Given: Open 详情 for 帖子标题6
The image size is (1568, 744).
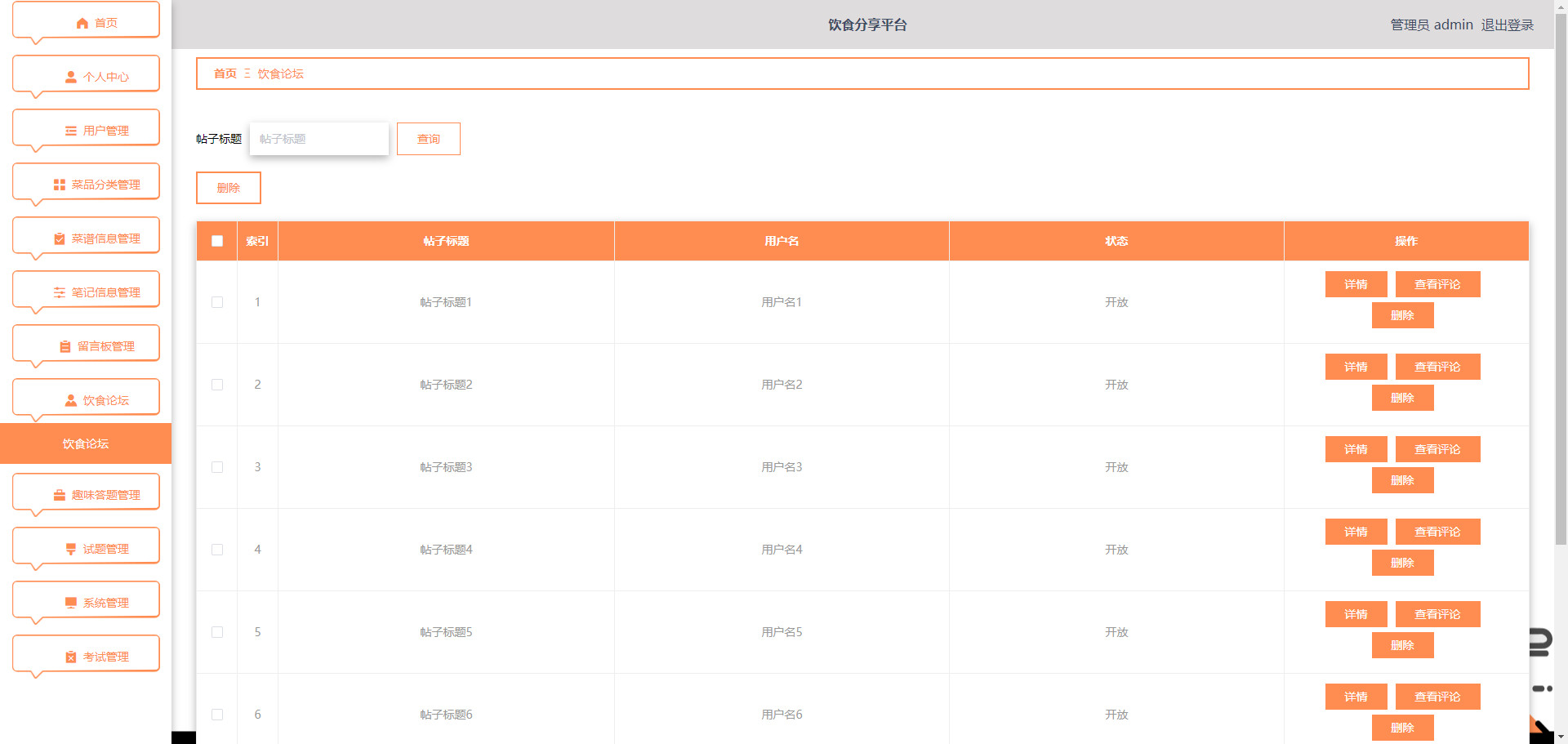Looking at the screenshot, I should tap(1356, 697).
